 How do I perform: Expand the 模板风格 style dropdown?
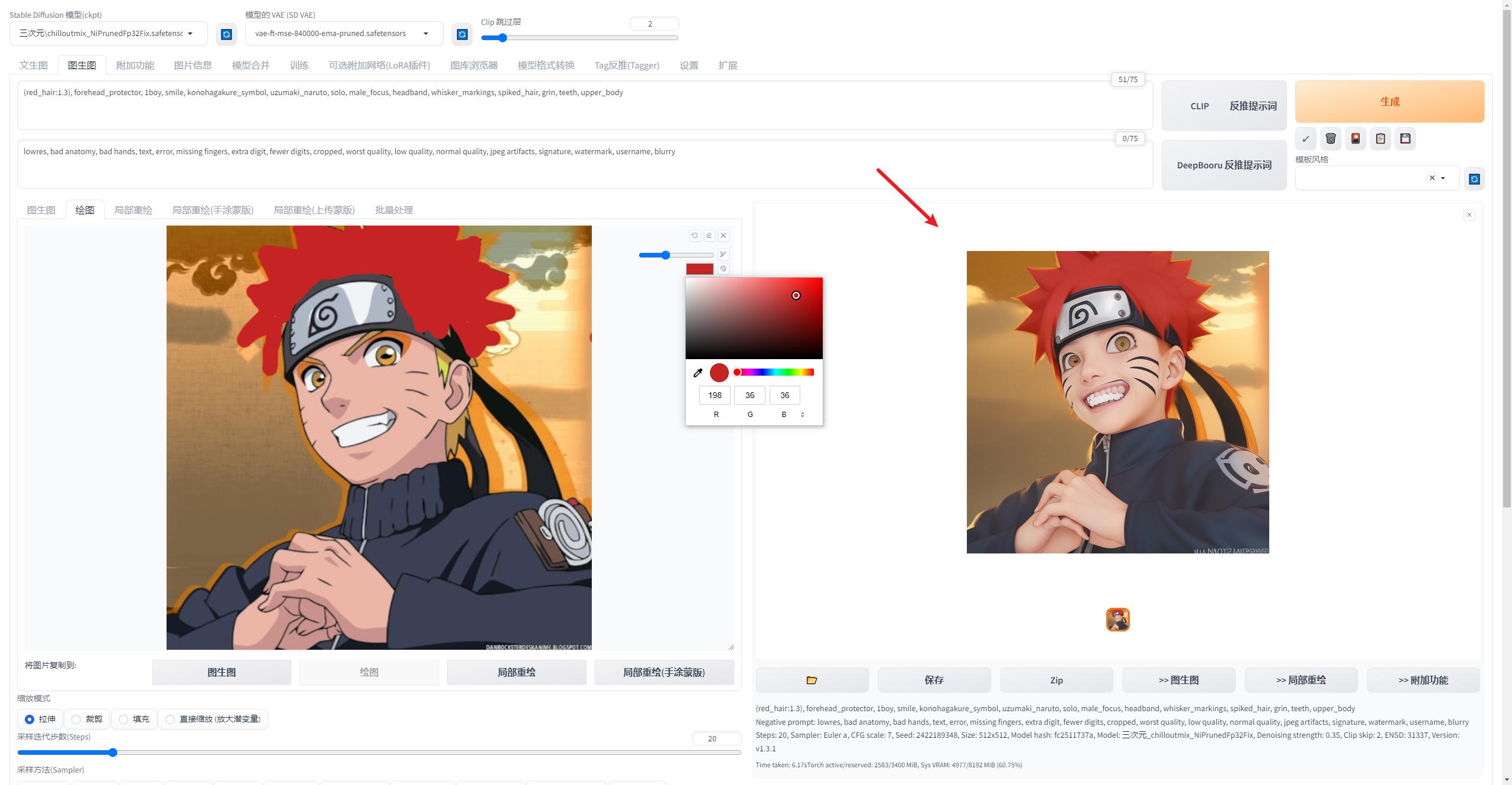(x=1443, y=178)
